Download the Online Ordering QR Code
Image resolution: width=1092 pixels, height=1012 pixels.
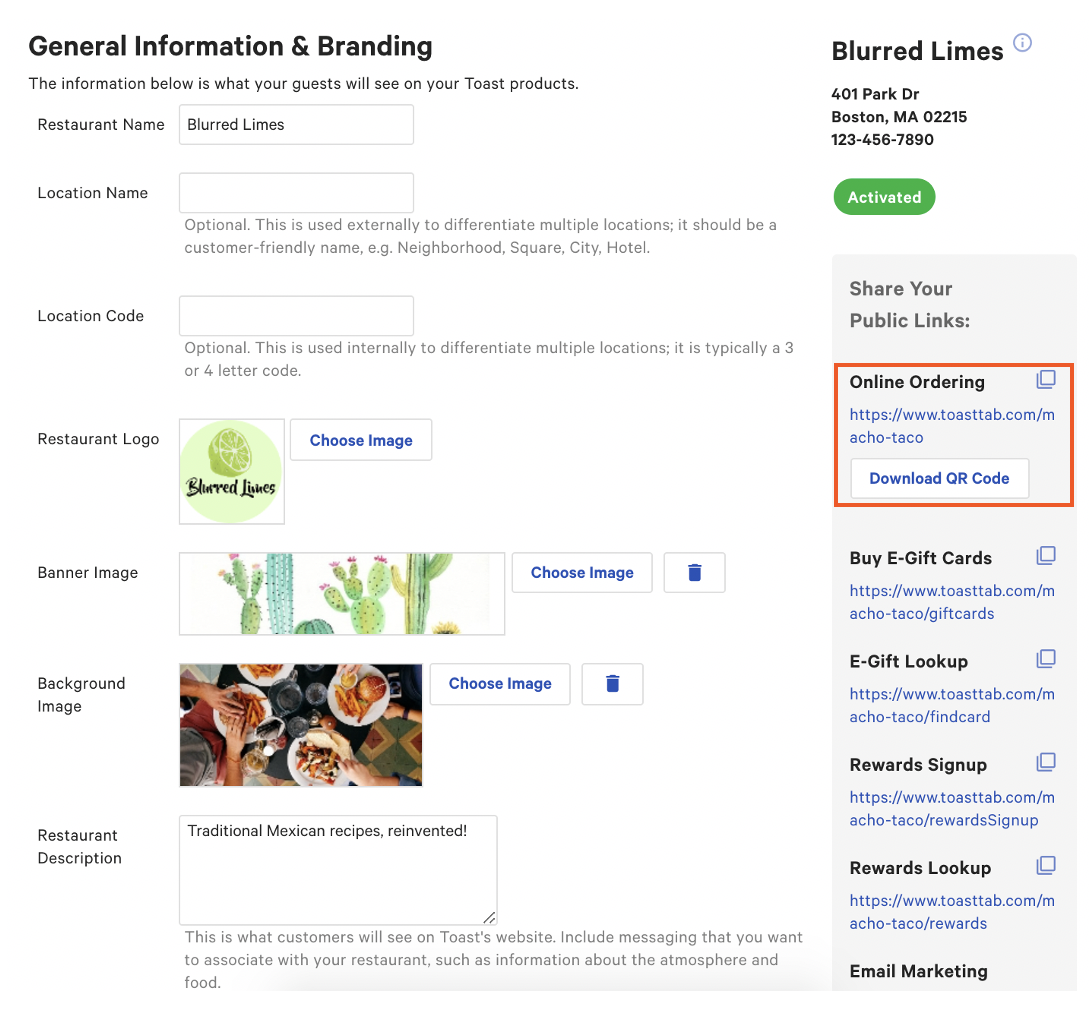939,478
